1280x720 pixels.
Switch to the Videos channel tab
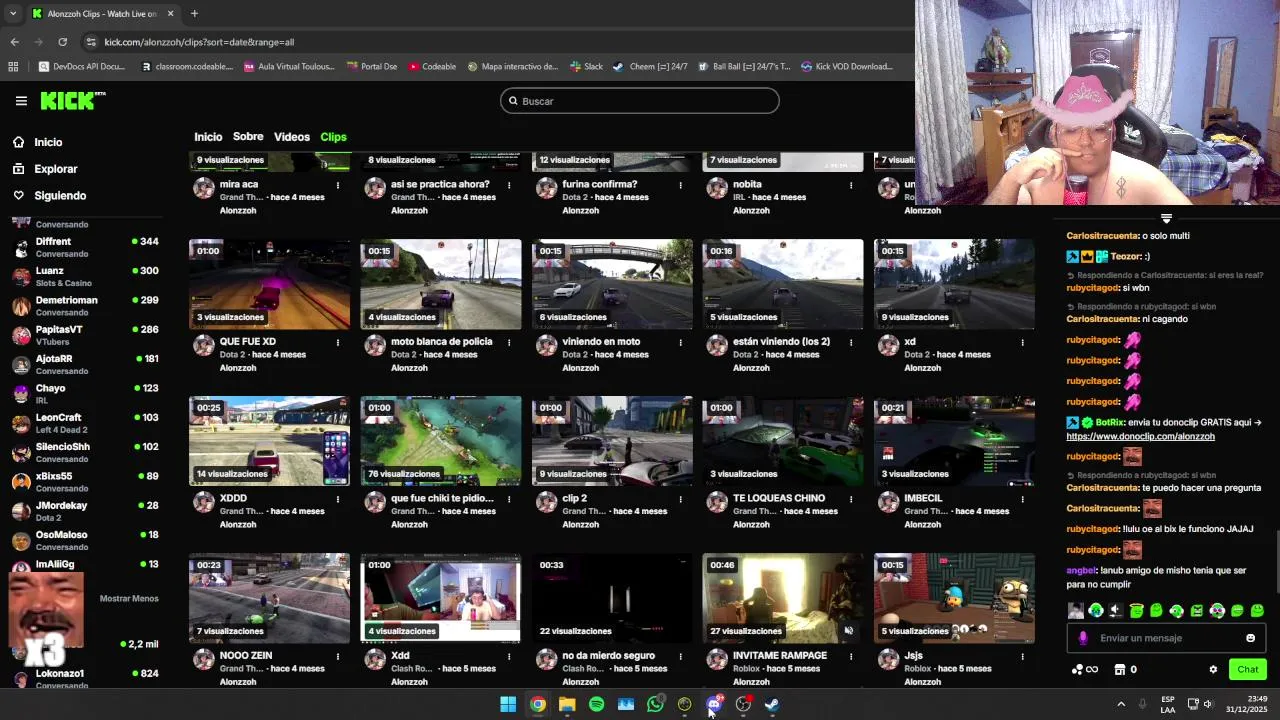click(x=292, y=137)
